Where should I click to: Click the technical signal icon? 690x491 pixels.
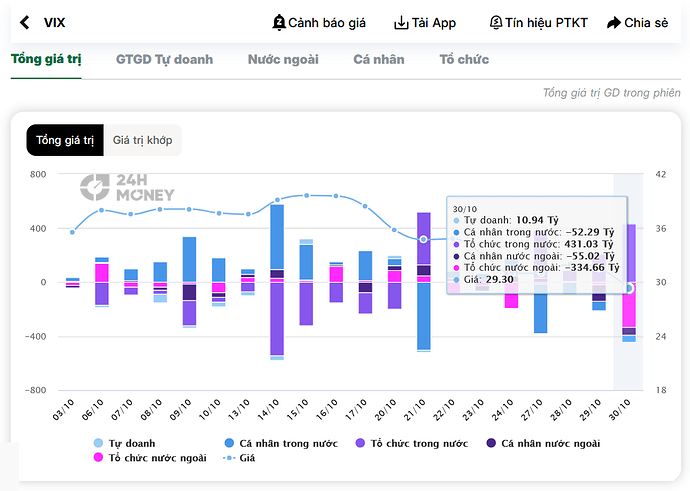(x=496, y=22)
